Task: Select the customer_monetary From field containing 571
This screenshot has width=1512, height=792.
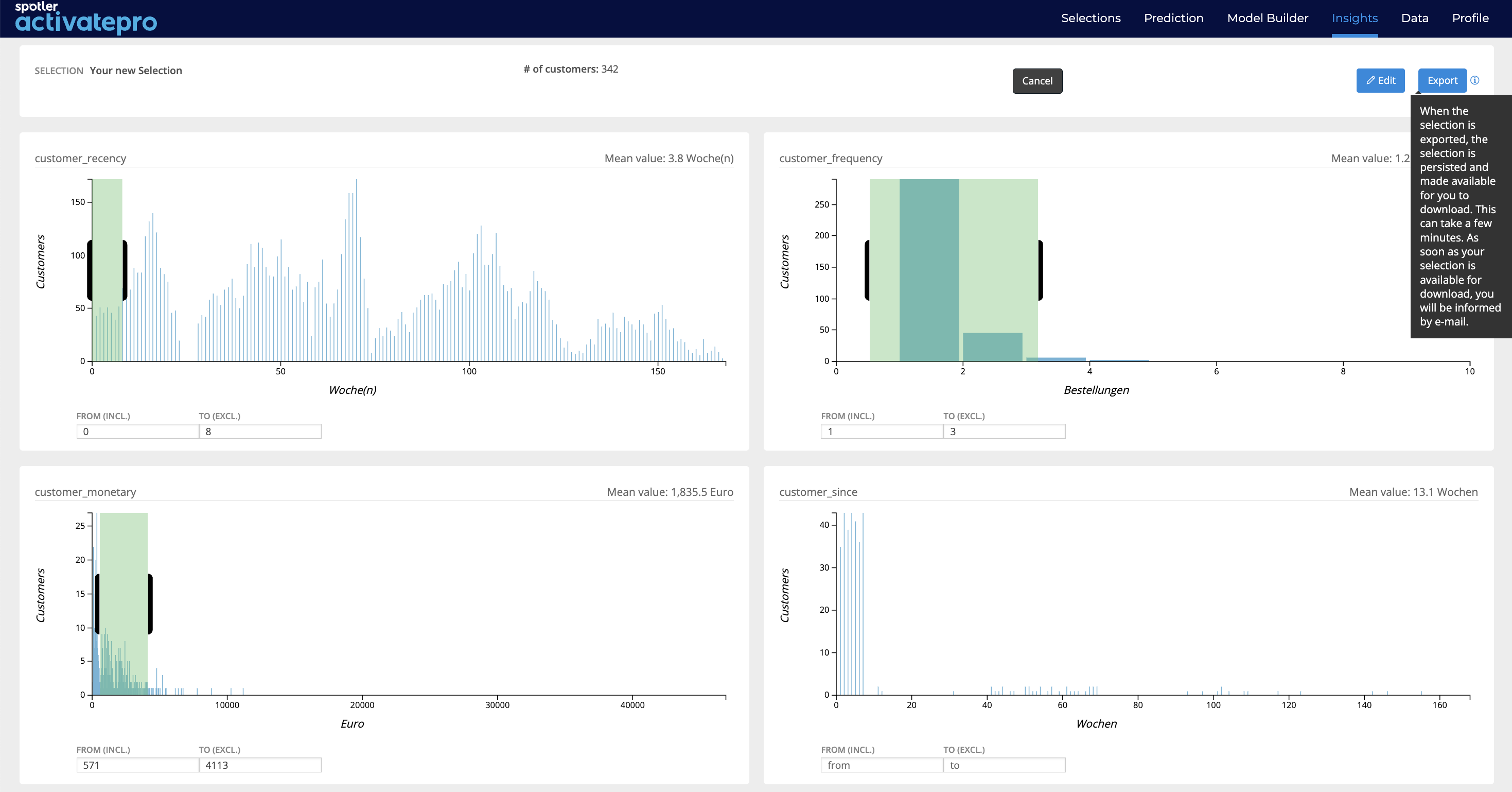Action: [137, 765]
